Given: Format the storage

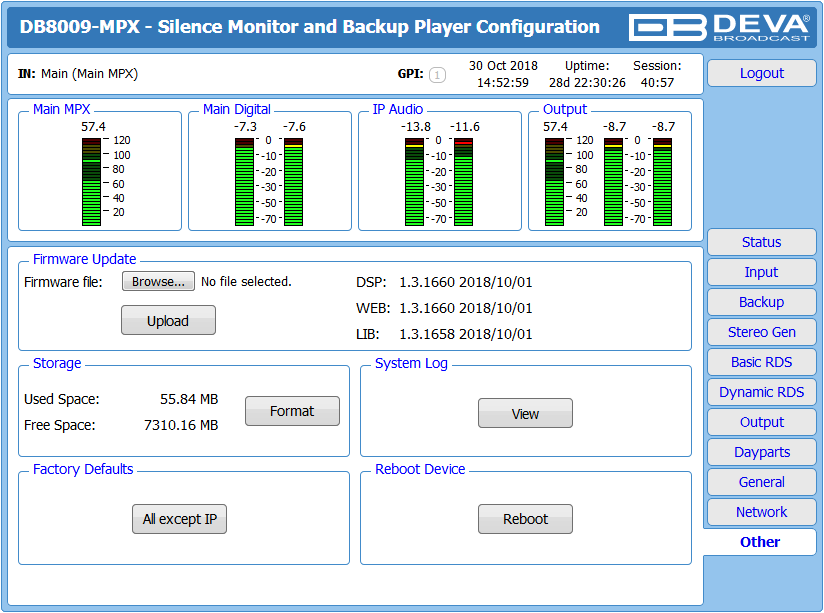Looking at the screenshot, I should tap(292, 411).
